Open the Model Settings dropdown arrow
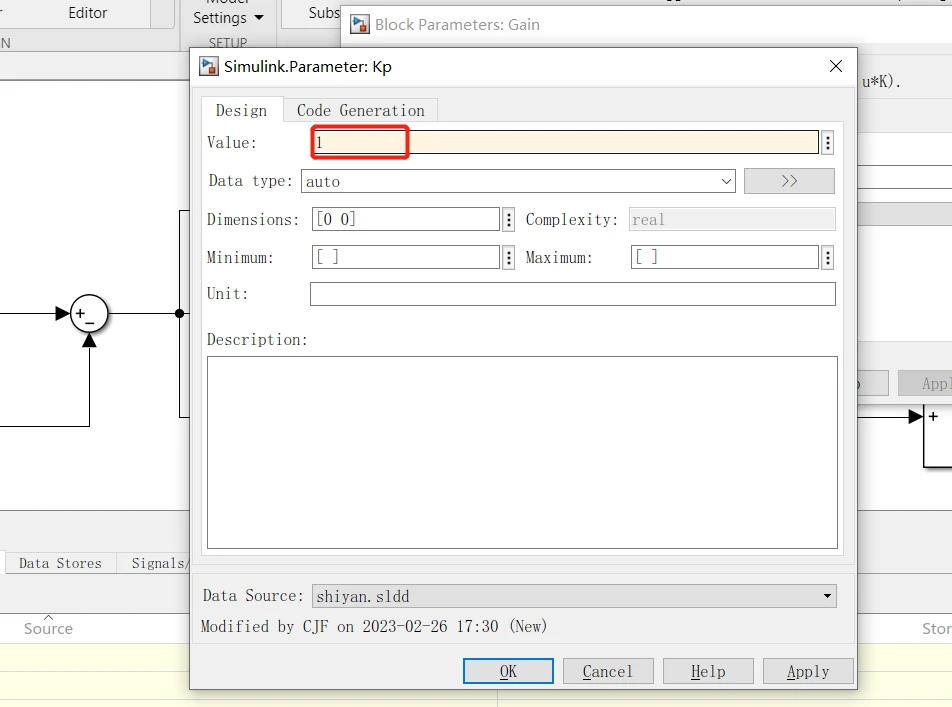Image resolution: width=952 pixels, height=707 pixels. pyautogui.click(x=259, y=18)
